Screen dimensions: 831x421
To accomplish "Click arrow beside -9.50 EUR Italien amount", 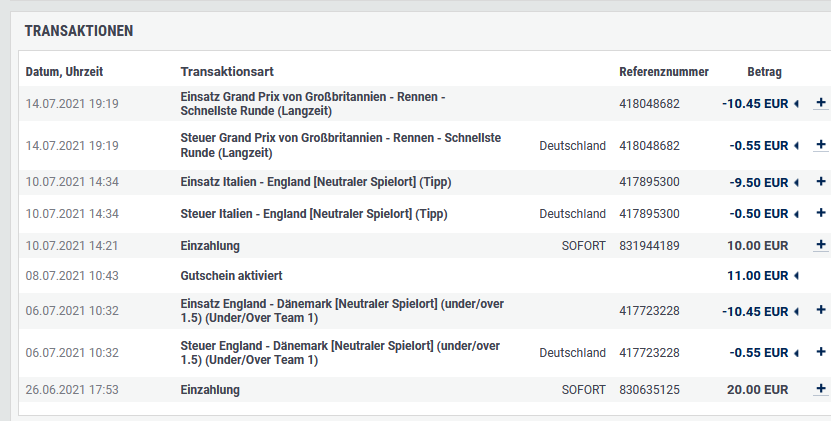I will (x=796, y=182).
